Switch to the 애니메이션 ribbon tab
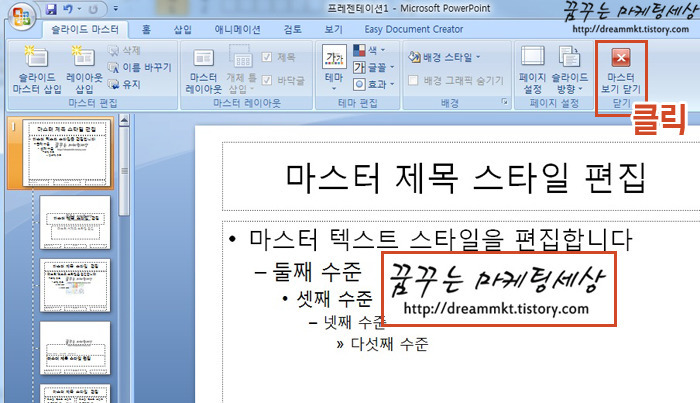Screen dimensions: 700x403 click(238, 29)
